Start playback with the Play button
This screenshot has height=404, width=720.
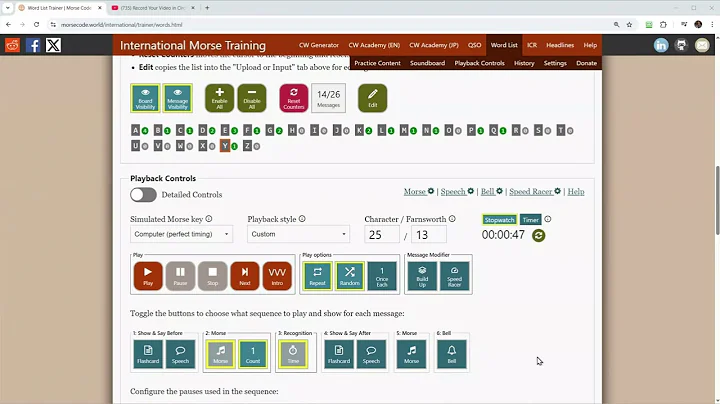click(148, 276)
